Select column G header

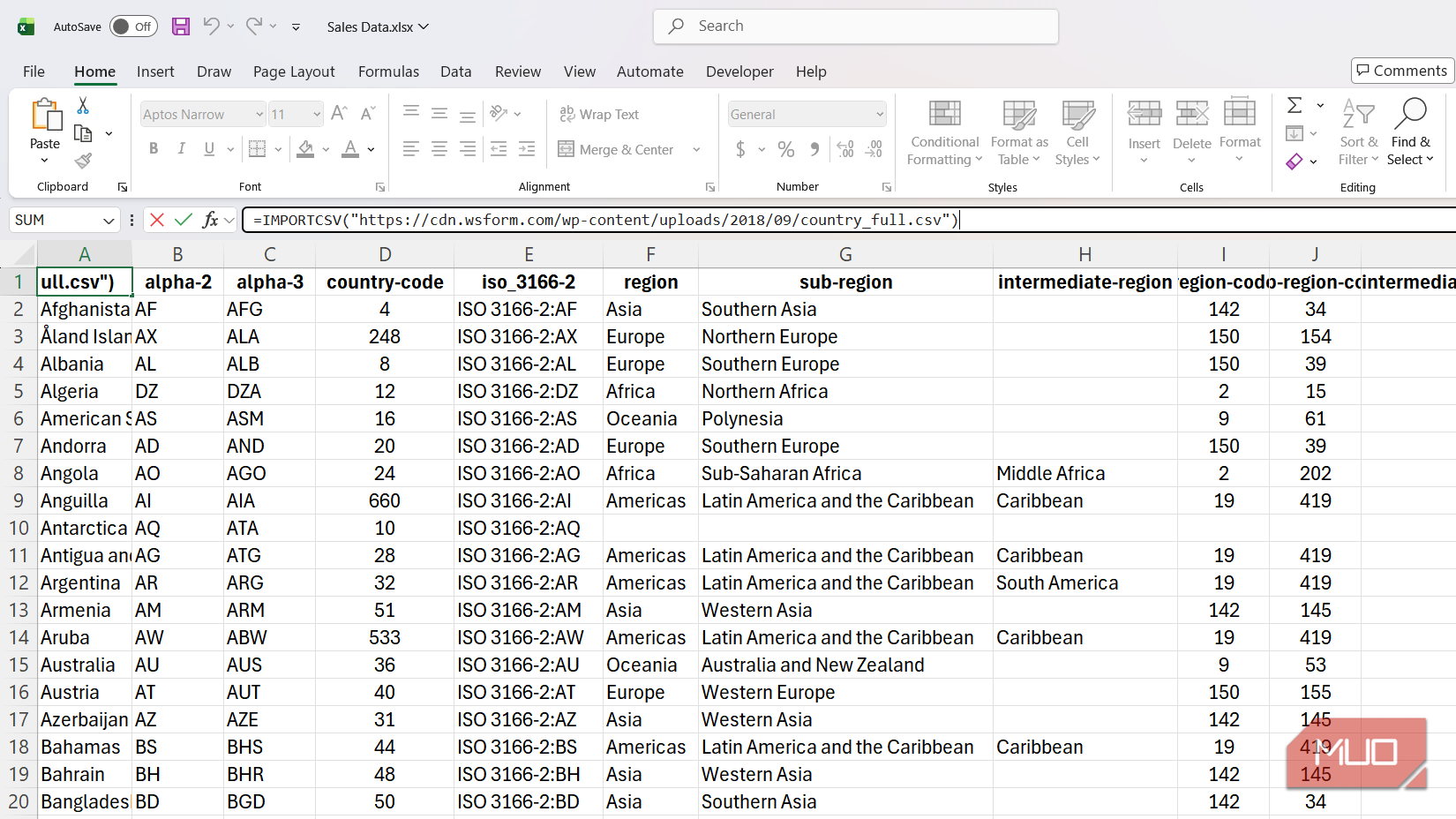click(x=845, y=254)
